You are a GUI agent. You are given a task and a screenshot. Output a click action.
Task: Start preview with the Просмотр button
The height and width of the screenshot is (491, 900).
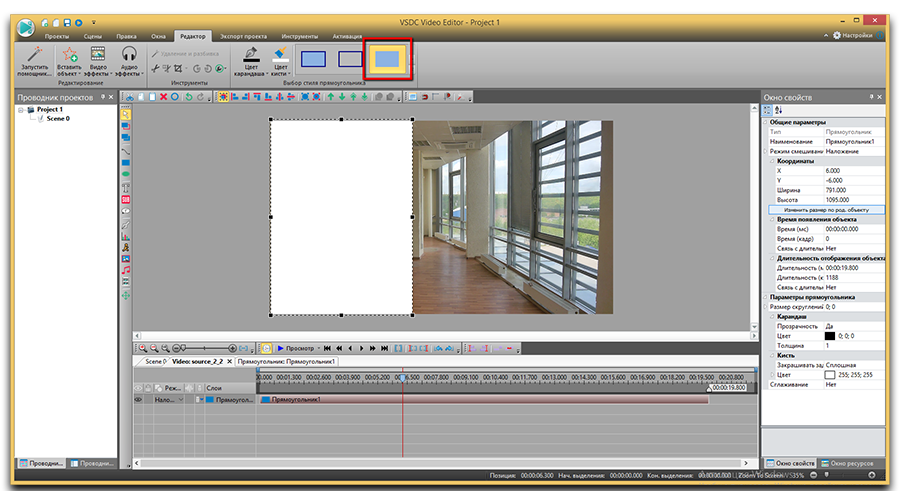click(296, 348)
